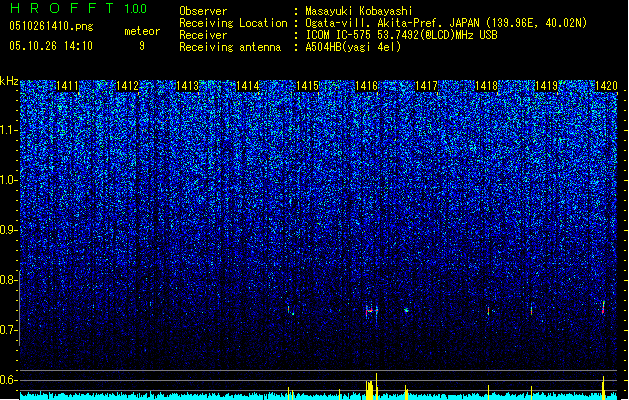Click the 0.7 kHz axis label

coord(9,330)
